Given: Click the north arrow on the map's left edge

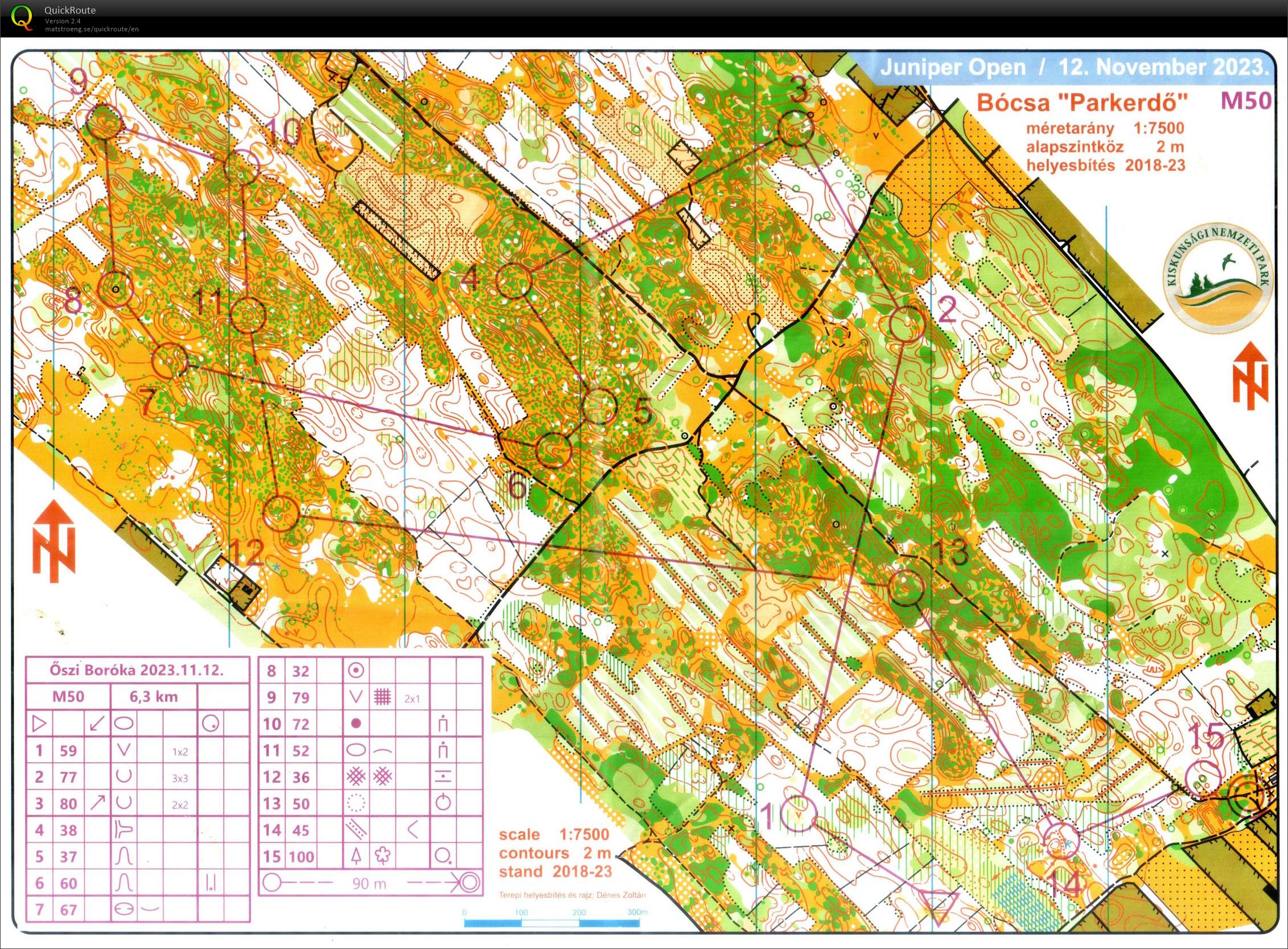Looking at the screenshot, I should (x=54, y=541).
